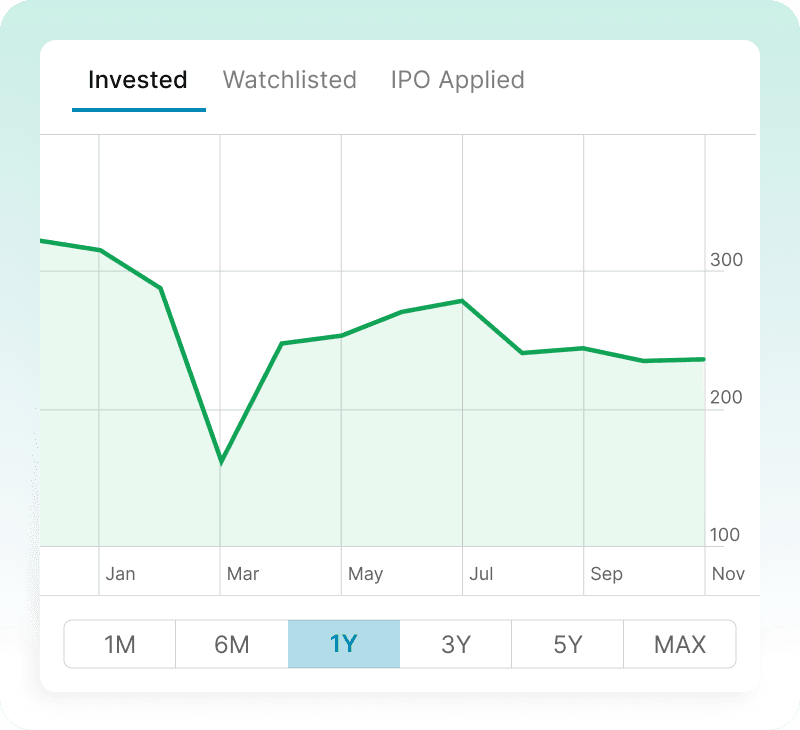The height and width of the screenshot is (730, 800).
Task: Click the active 1Y range button
Action: pos(343,644)
